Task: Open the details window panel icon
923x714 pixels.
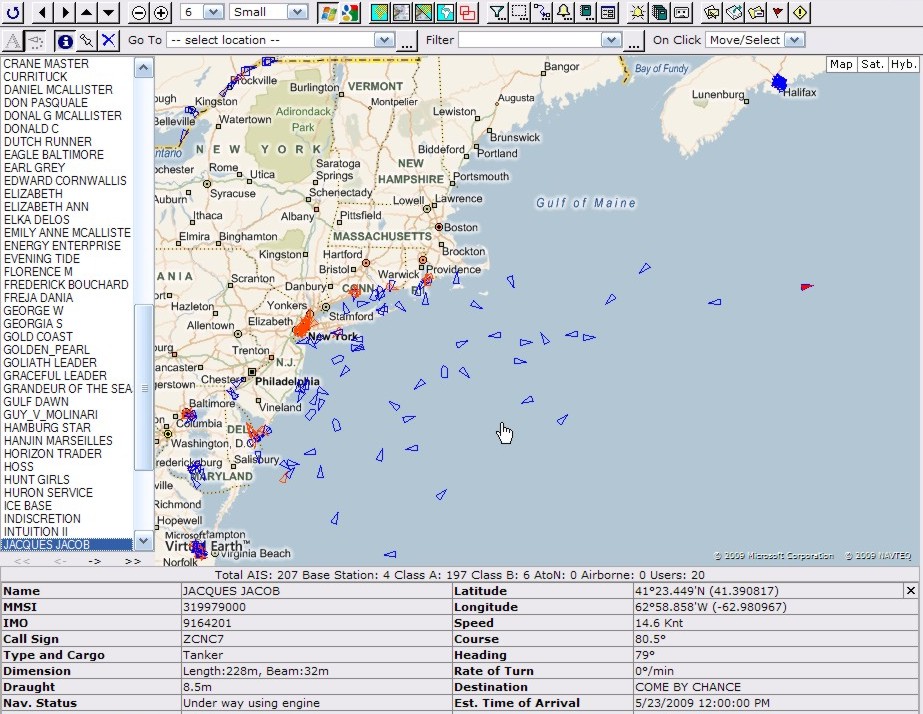Action: click(x=608, y=12)
